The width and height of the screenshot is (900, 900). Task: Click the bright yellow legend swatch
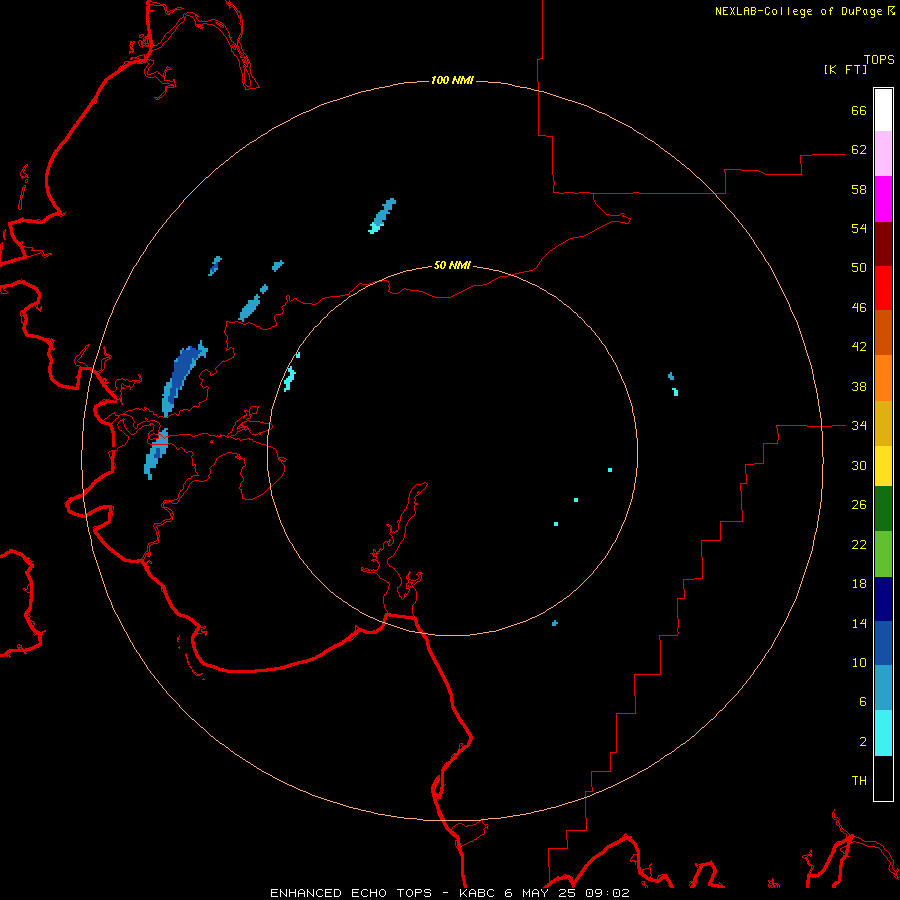[x=883, y=466]
